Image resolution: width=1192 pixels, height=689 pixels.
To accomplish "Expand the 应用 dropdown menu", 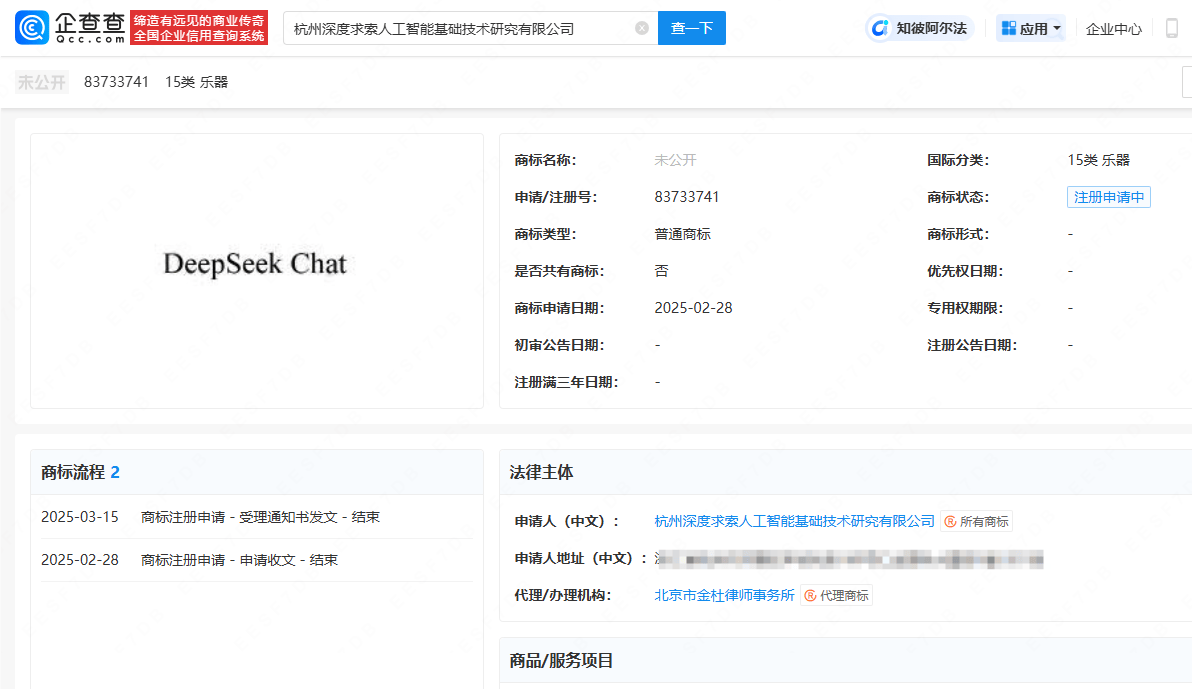I will [1057, 28].
